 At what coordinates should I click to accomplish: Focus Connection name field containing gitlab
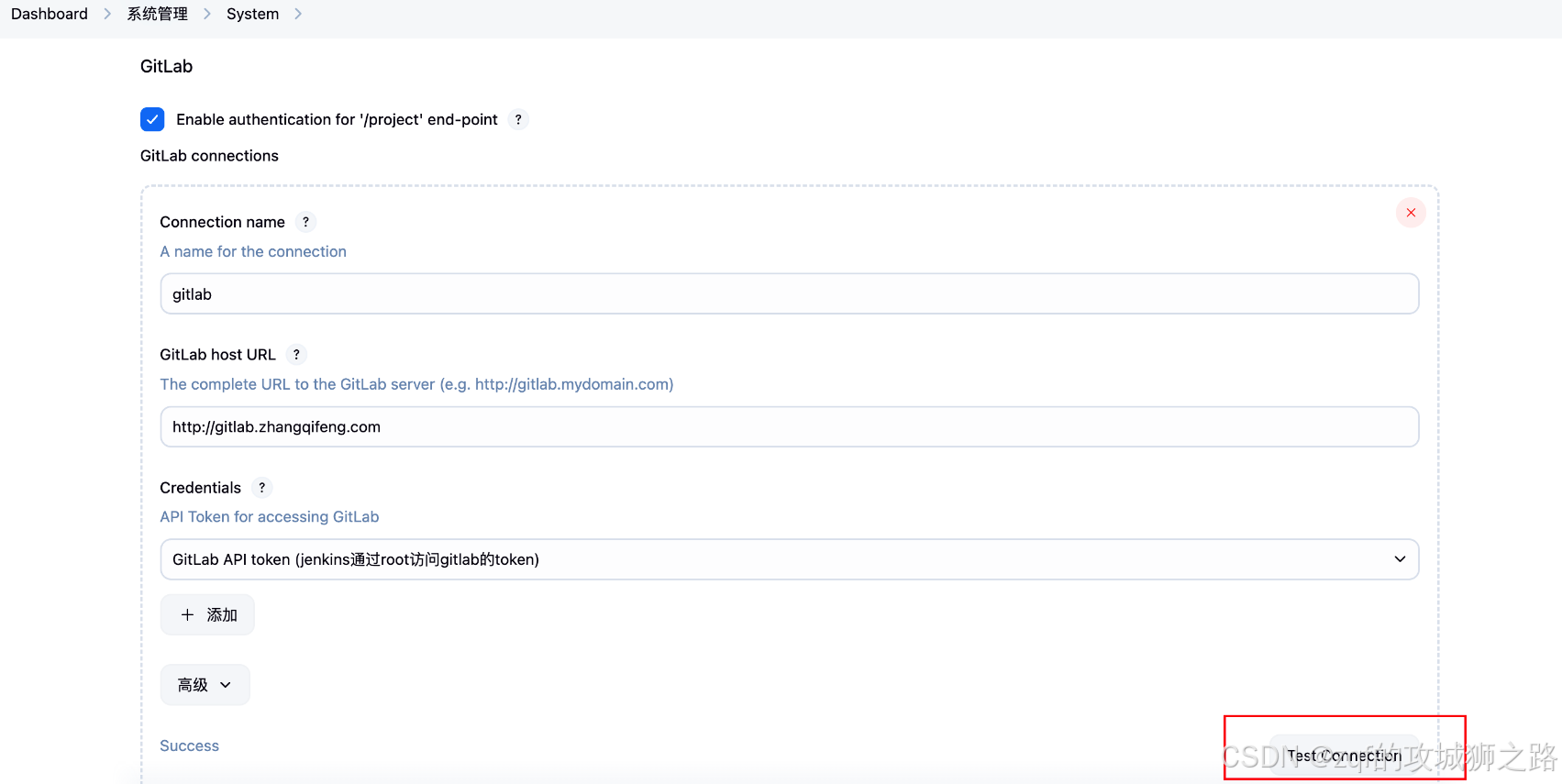790,293
